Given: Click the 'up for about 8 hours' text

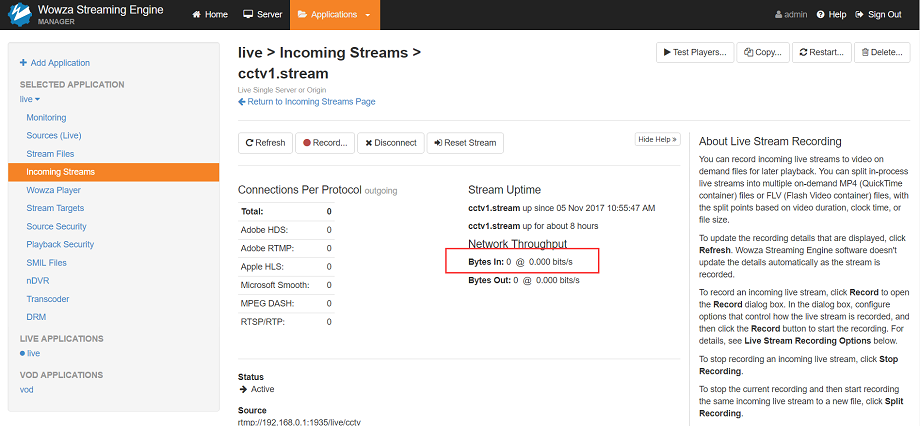Looking at the screenshot, I should pos(560,226).
